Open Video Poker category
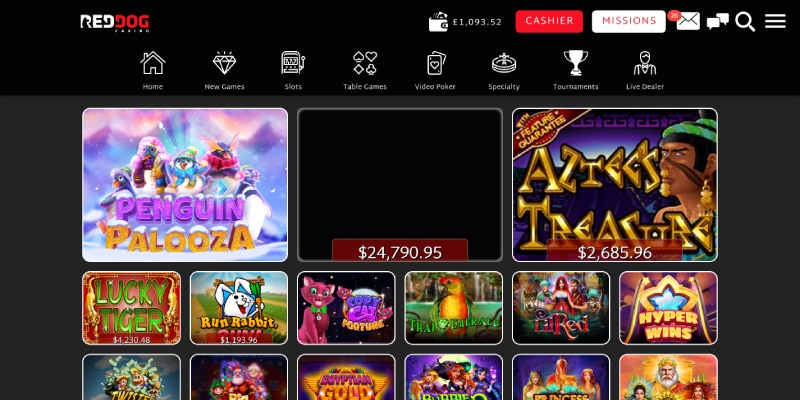The width and height of the screenshot is (800, 400). (x=435, y=70)
